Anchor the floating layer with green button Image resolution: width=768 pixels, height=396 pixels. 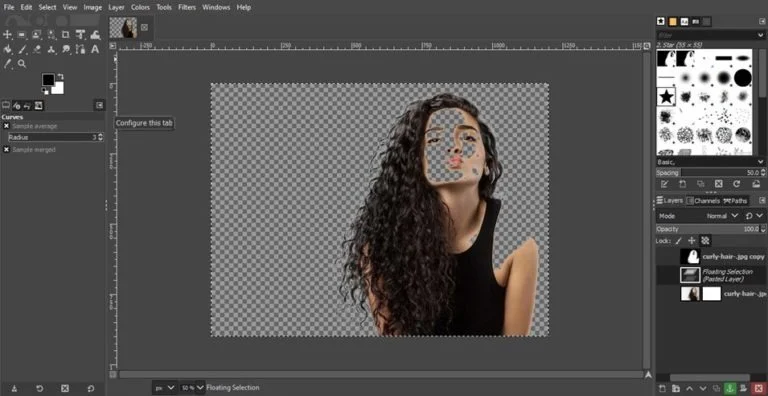click(730, 389)
